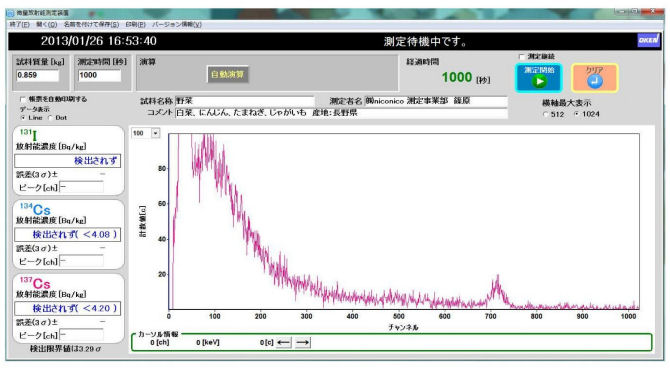This screenshot has height=370, width=670.
Task: Click the elapsed time value 1000
Action: (x=456, y=77)
